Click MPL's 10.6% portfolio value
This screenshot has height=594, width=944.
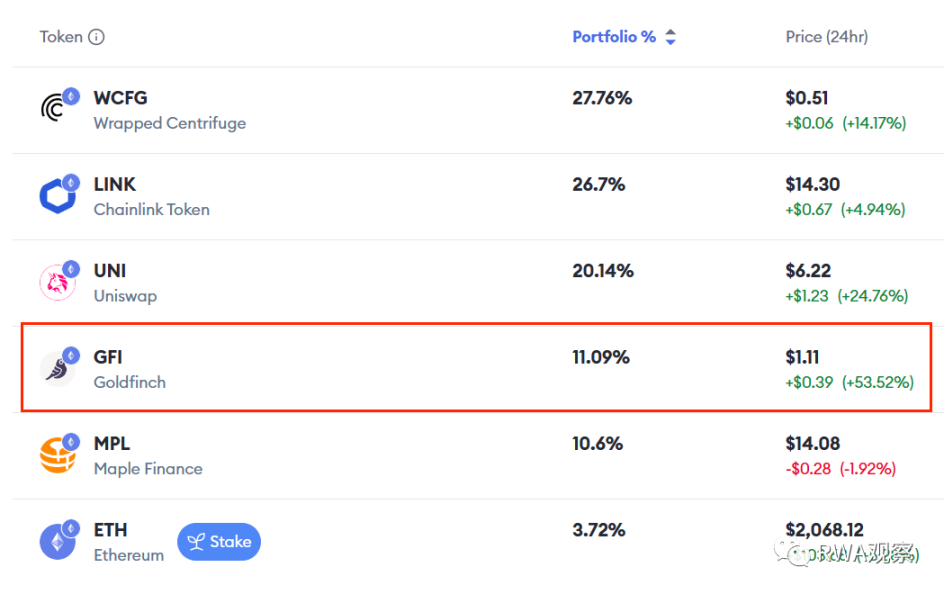point(598,443)
